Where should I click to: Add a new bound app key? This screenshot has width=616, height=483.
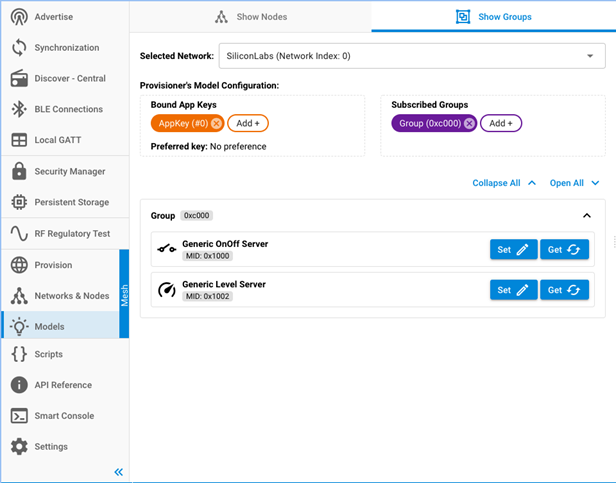point(247,124)
